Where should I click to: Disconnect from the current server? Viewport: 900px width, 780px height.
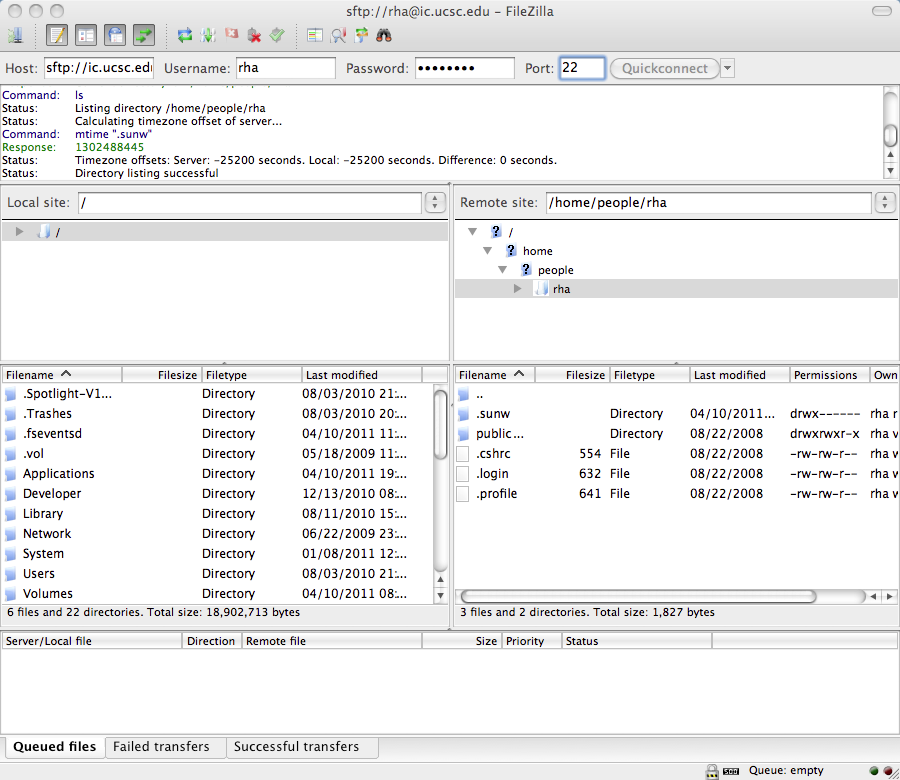254,36
